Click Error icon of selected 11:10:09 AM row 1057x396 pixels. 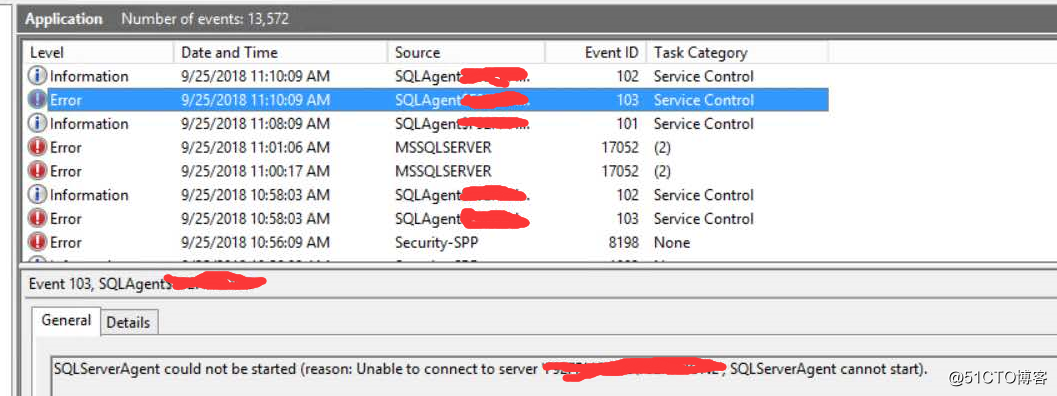[38, 100]
